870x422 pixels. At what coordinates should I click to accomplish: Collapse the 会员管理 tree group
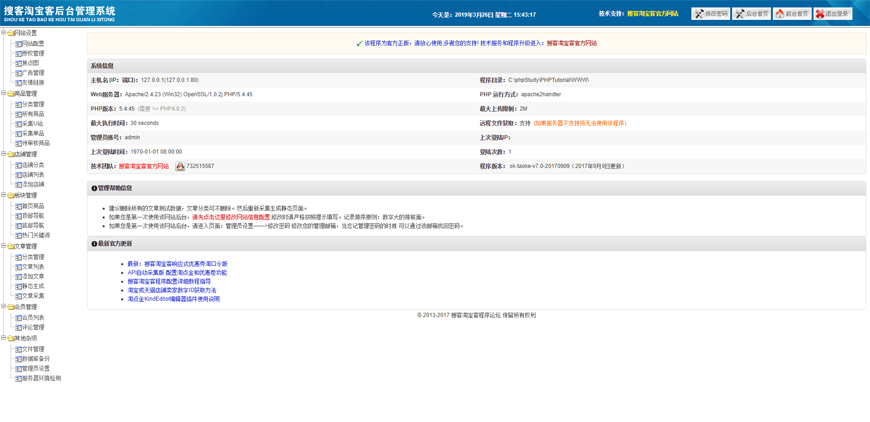coord(3,306)
